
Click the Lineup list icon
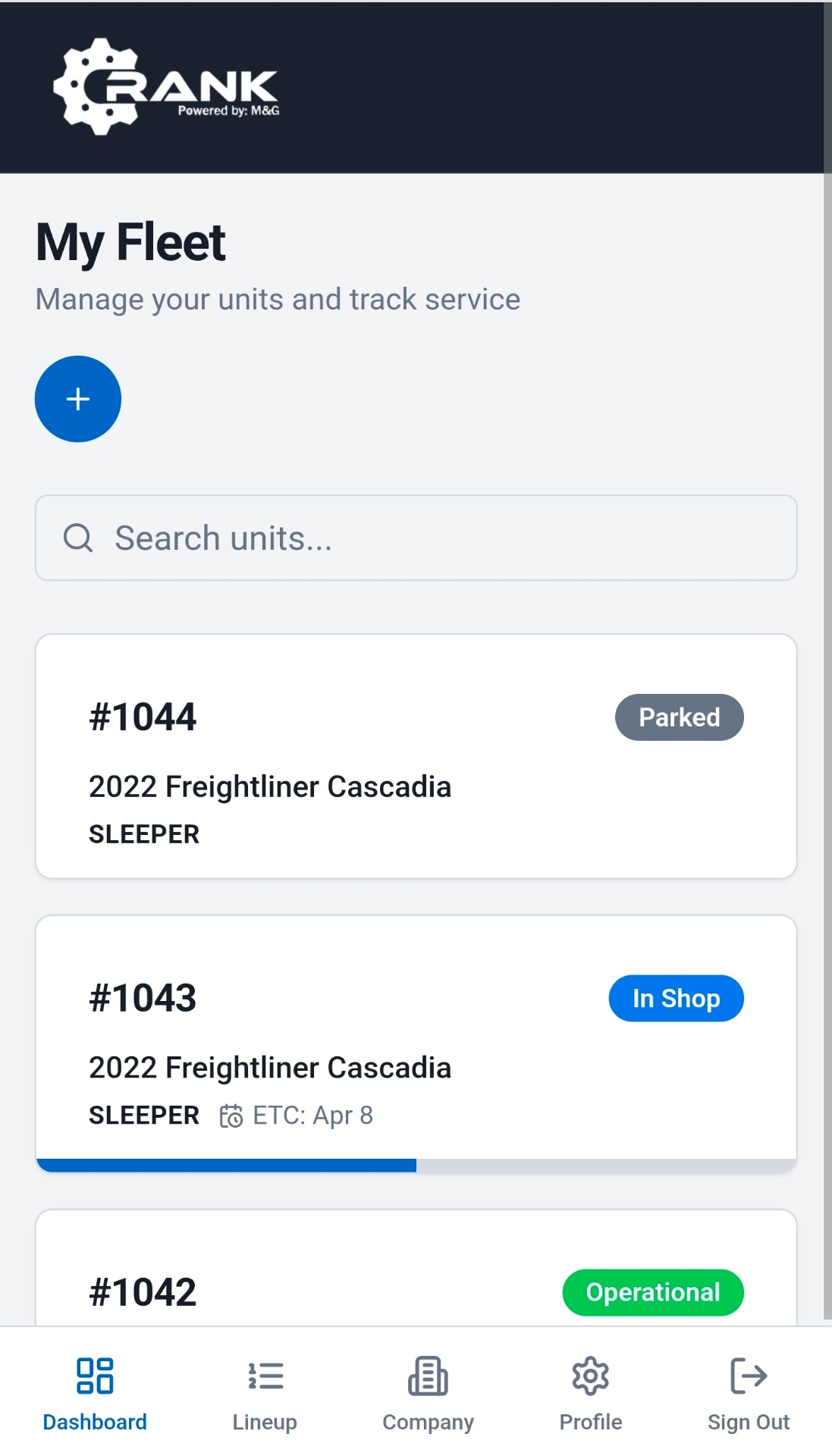pos(265,1376)
